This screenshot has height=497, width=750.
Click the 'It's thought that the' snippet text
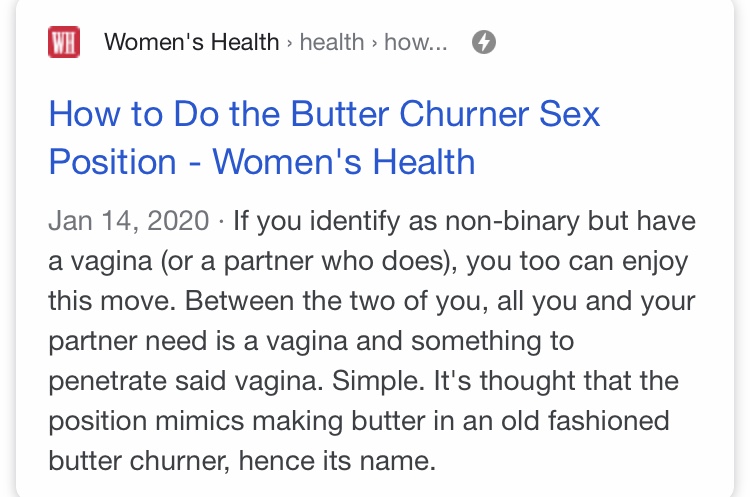[x=556, y=381]
